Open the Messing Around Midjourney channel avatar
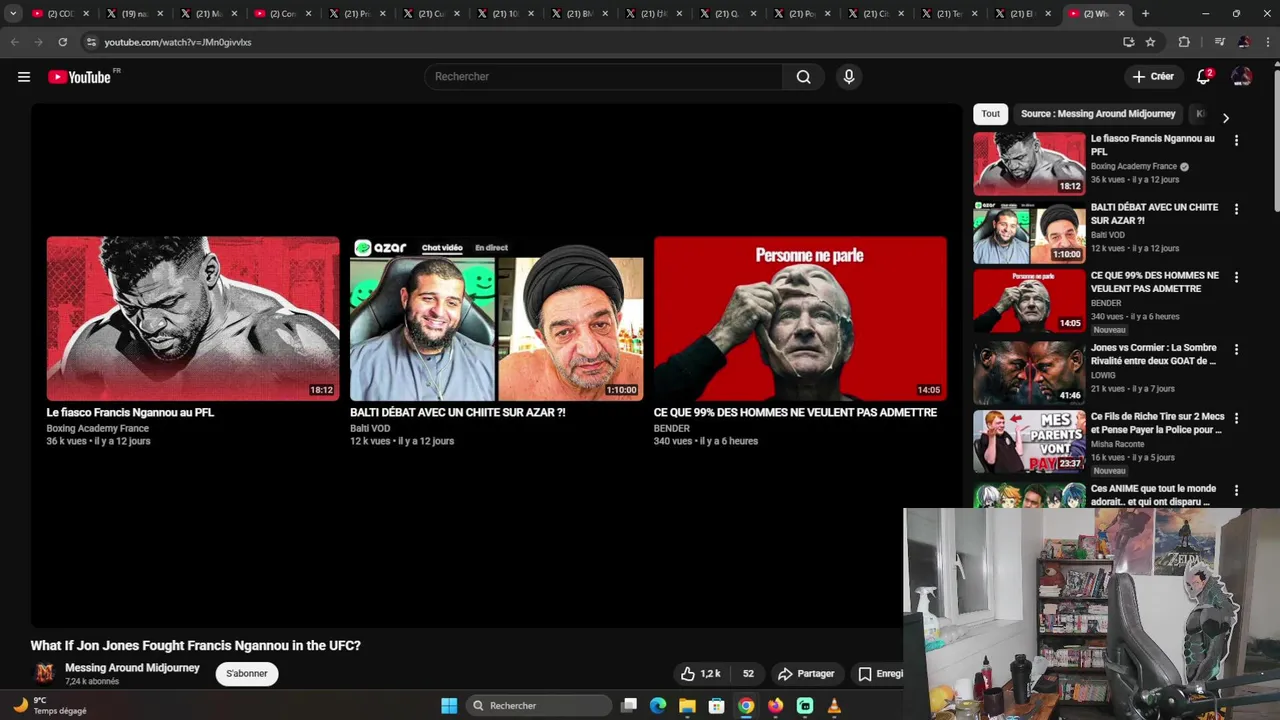1280x720 pixels. [x=45, y=674]
